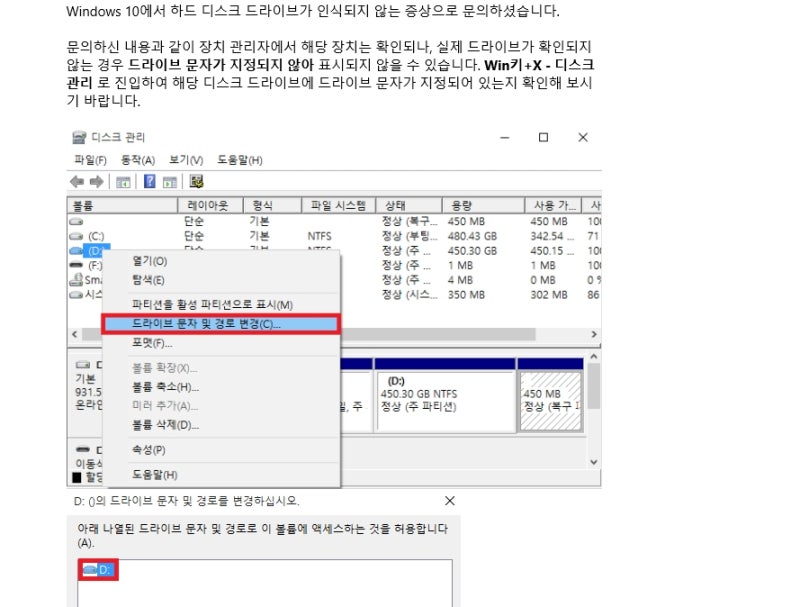Click the right arrow of the horizontal scrollbar

(594, 334)
